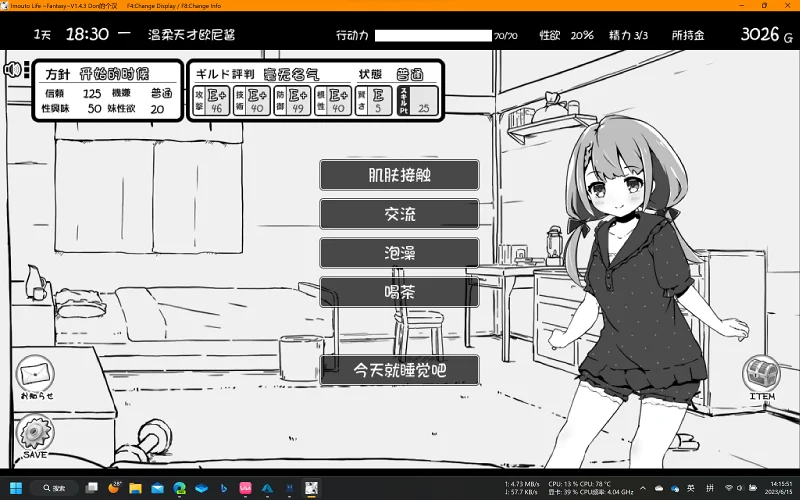
Task: Restore the game window size
Action: pyautogui.click(x=764, y=6)
